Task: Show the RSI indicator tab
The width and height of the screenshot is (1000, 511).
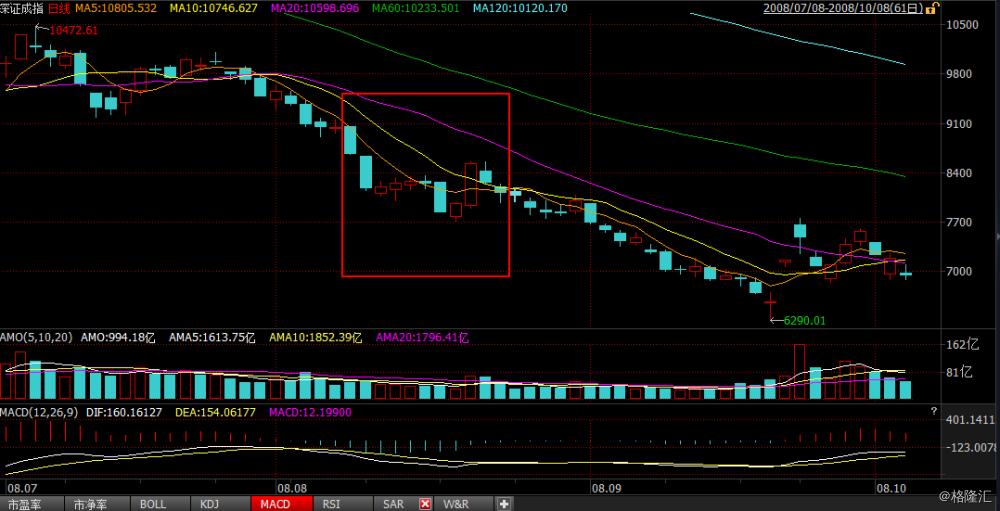Action: (332, 504)
